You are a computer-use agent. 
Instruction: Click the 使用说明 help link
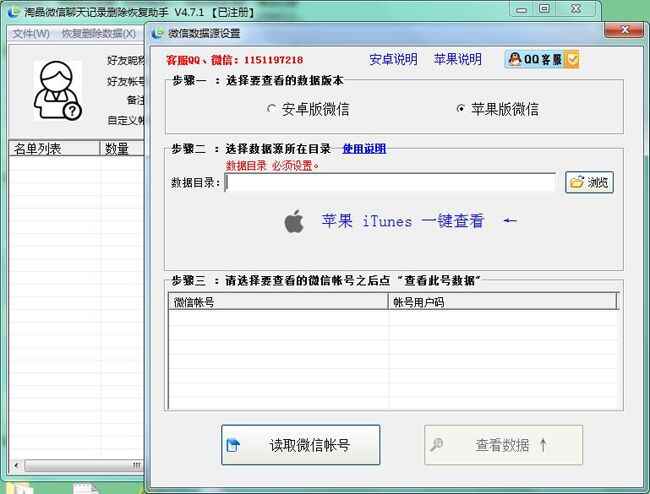click(364, 149)
